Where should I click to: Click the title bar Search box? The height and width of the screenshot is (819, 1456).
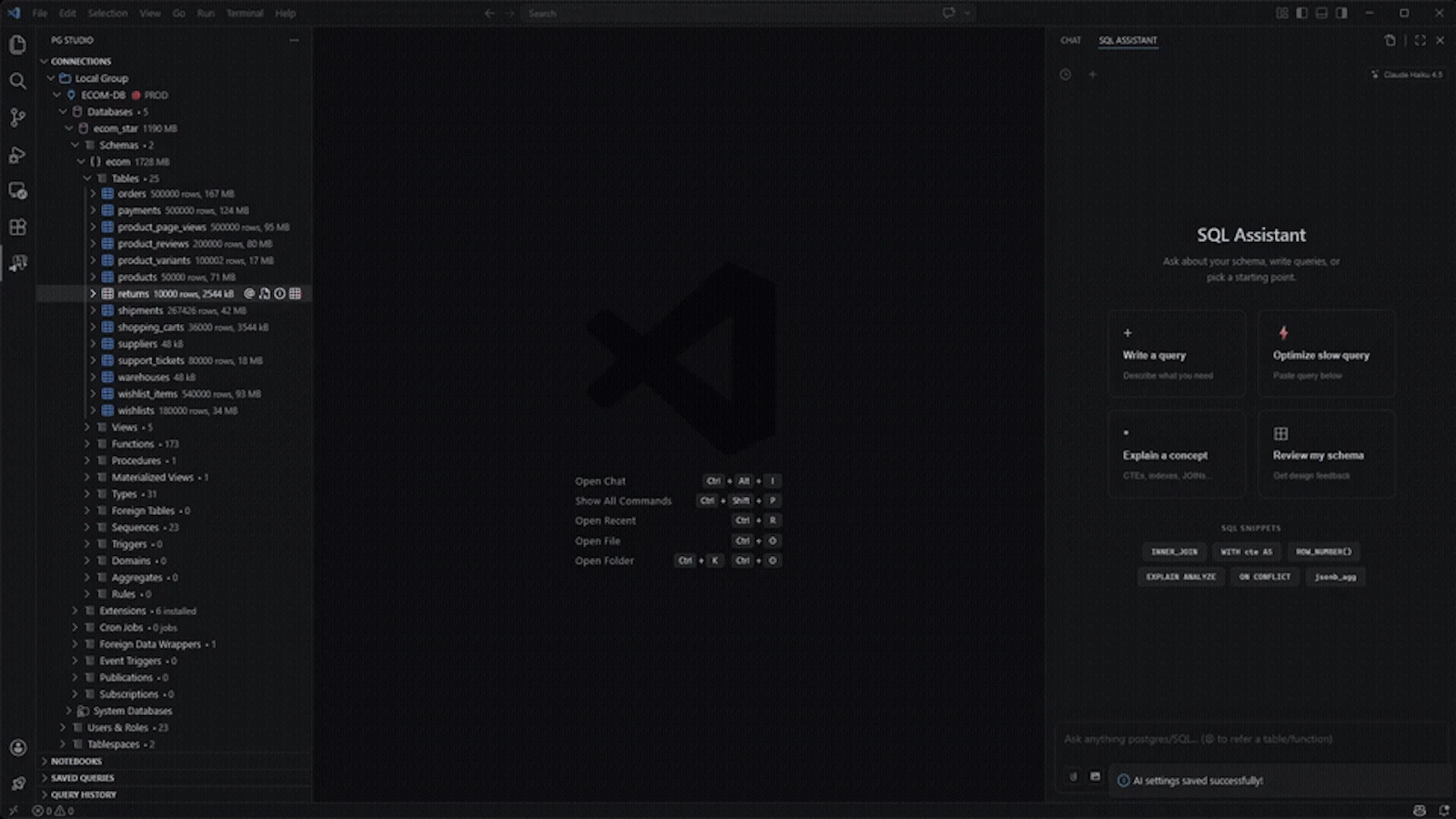(x=748, y=14)
